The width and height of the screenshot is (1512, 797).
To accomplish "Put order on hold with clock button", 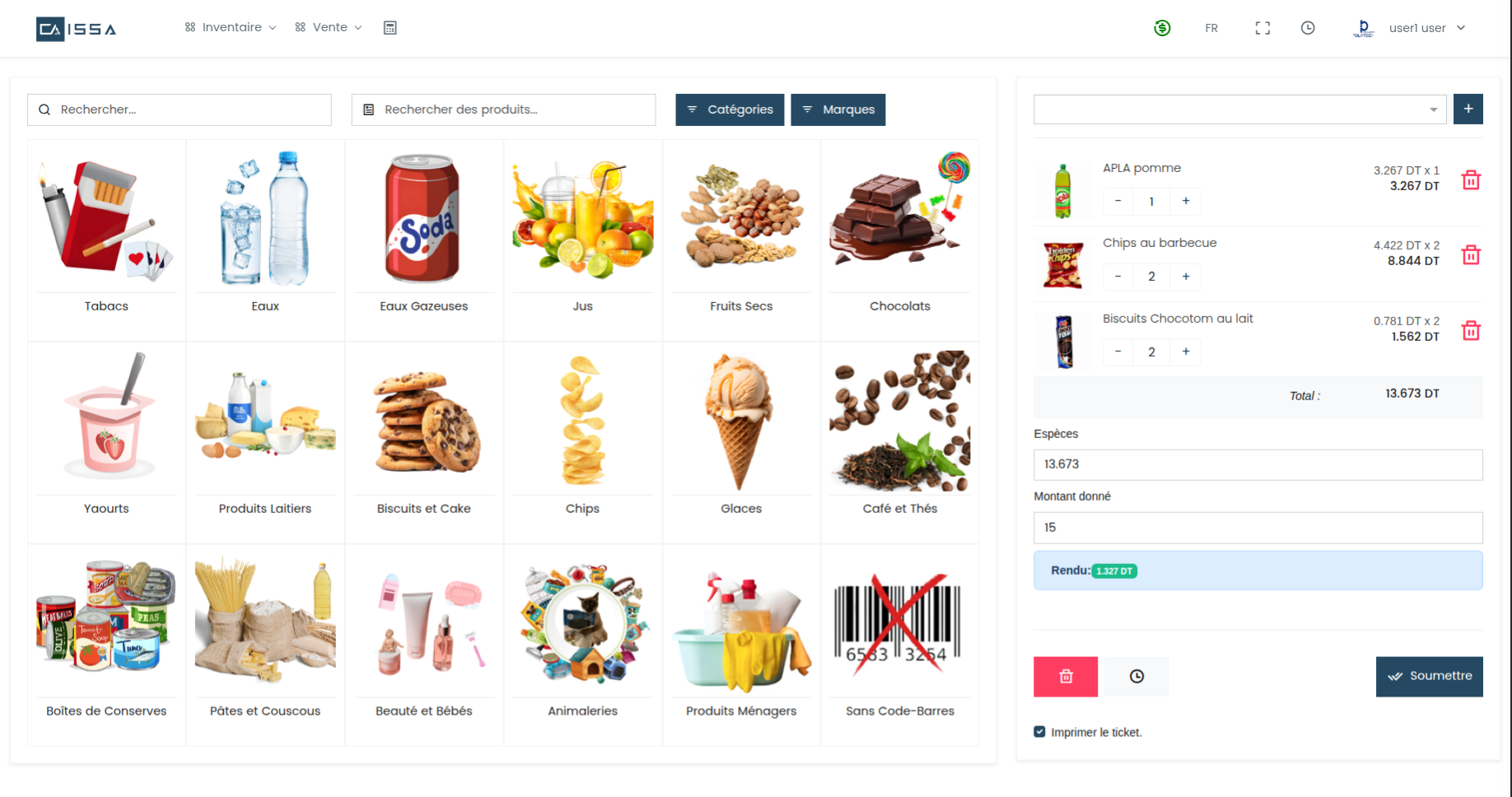I will (x=1136, y=677).
